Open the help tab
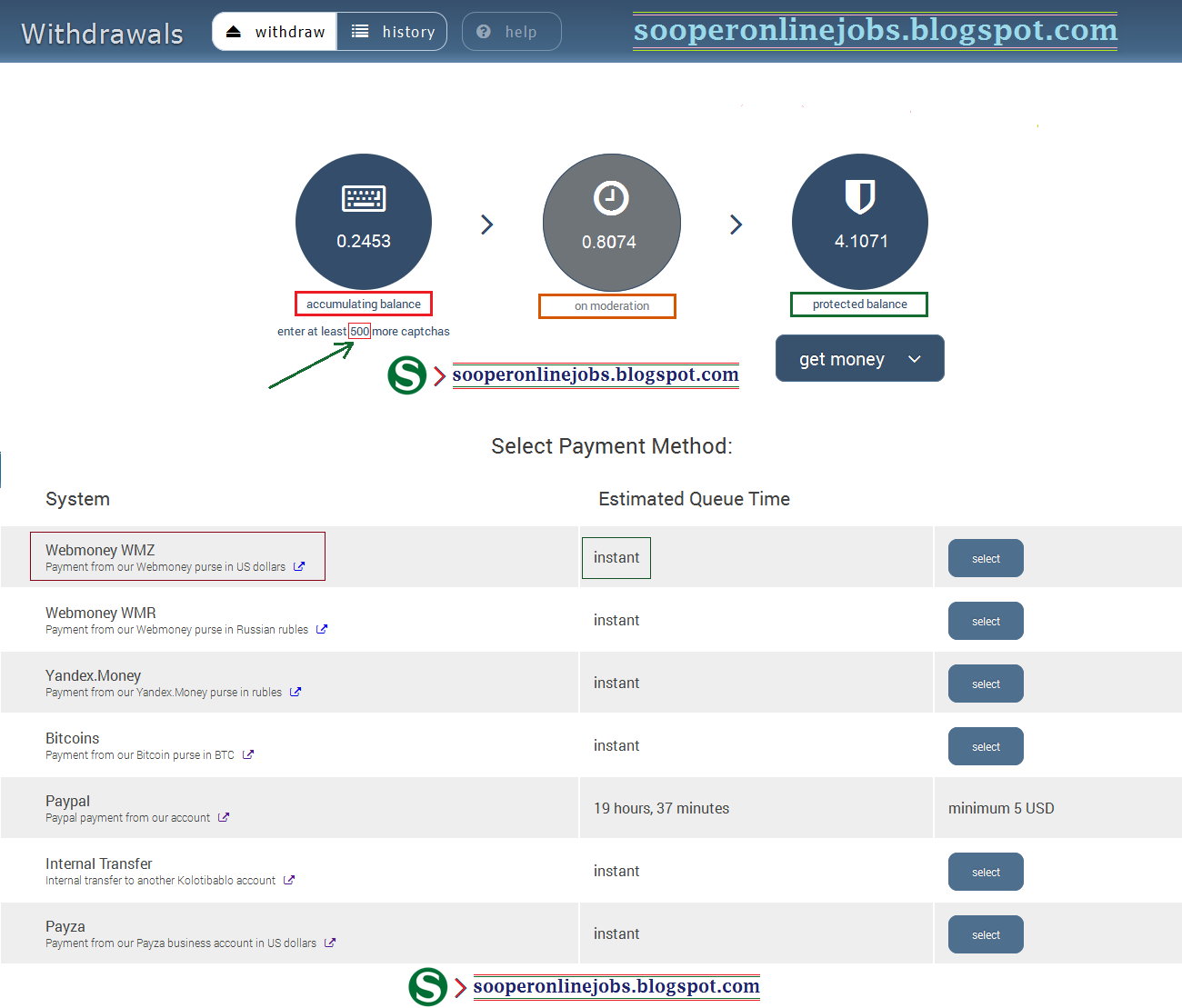 511,32
